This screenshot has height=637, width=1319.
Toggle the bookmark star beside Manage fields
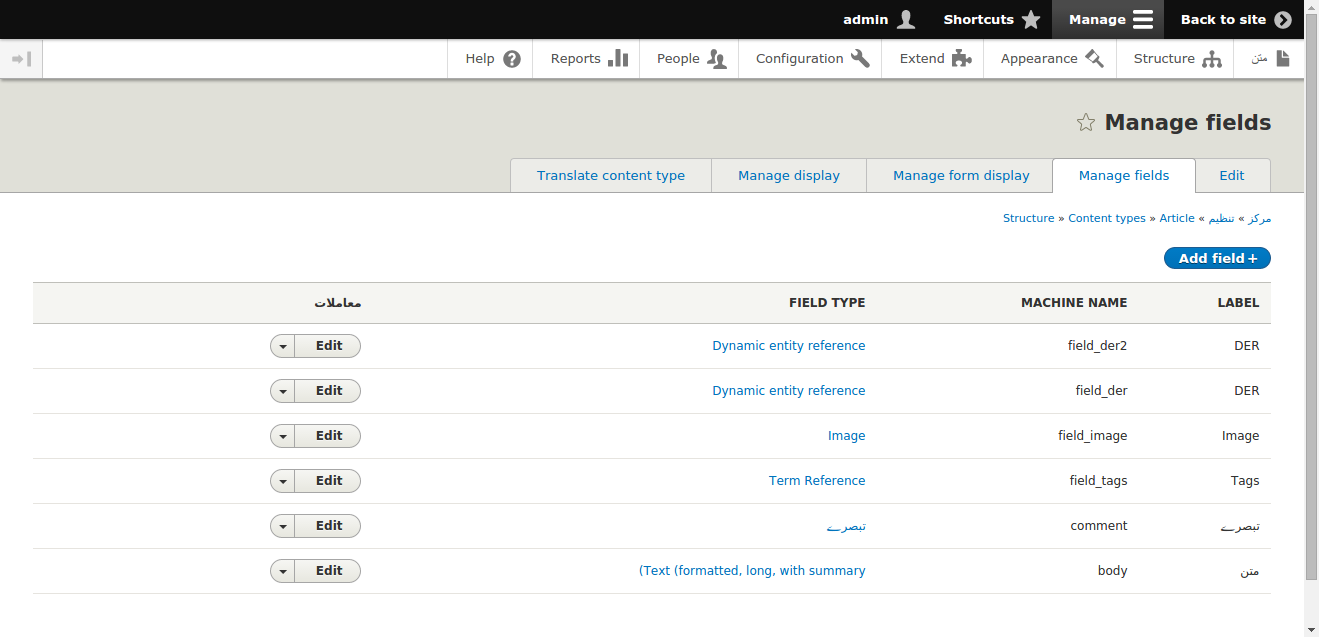point(1085,122)
